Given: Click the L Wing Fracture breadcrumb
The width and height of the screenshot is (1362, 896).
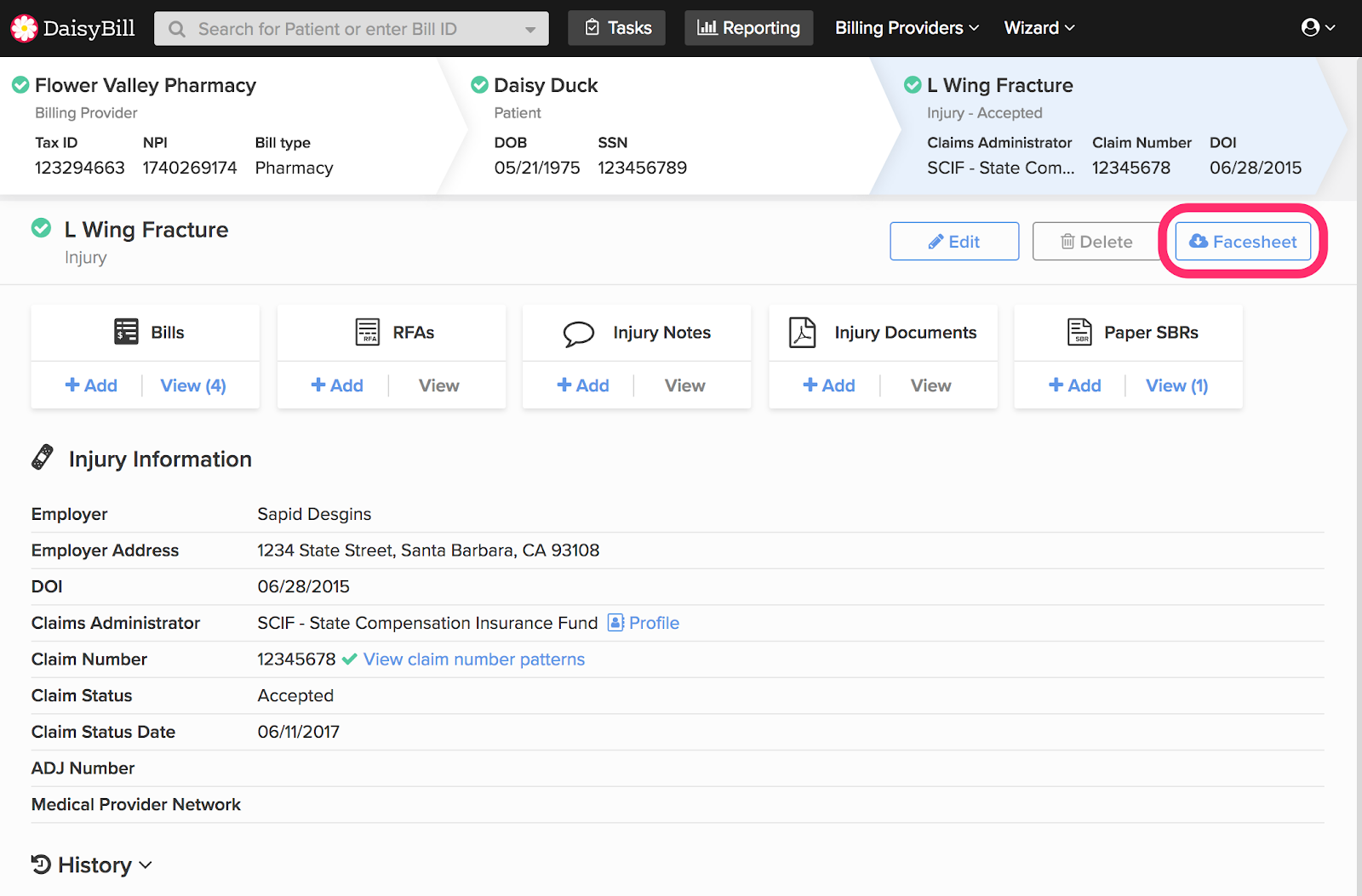Looking at the screenshot, I should pos(1000,85).
